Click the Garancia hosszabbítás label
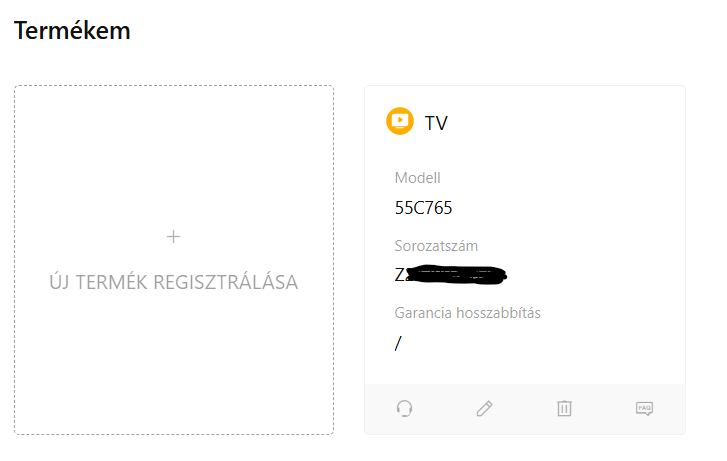Screen dimensions: 727x461 coord(467,313)
